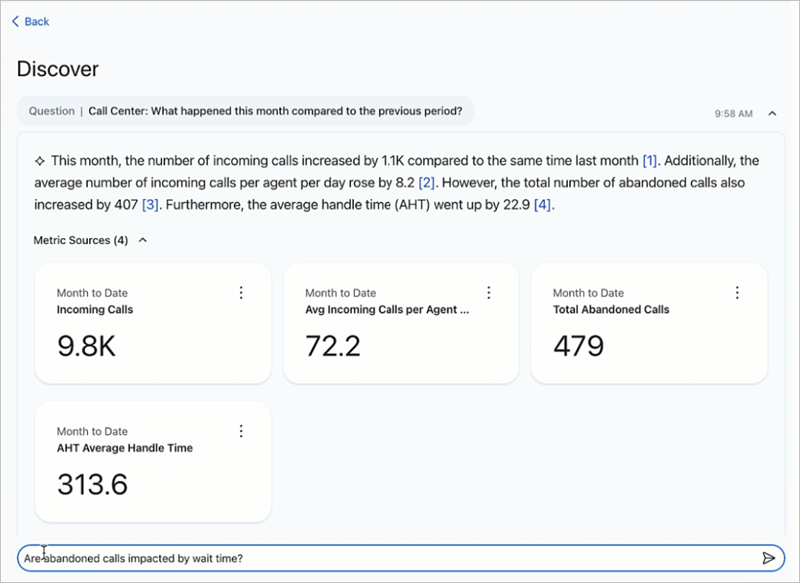Image resolution: width=800 pixels, height=583 pixels.
Task: Select the Incoming Calls 9.8K metric card
Action: pyautogui.click(x=152, y=322)
